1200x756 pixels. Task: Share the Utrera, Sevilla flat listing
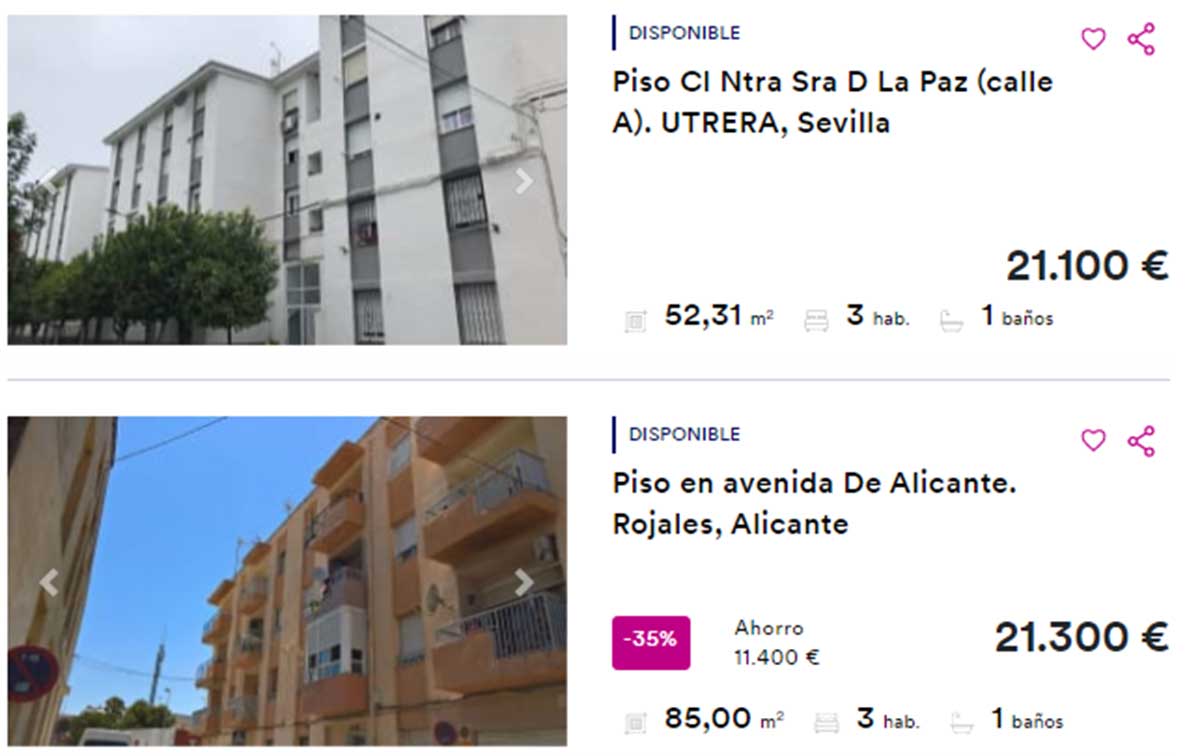click(1141, 39)
